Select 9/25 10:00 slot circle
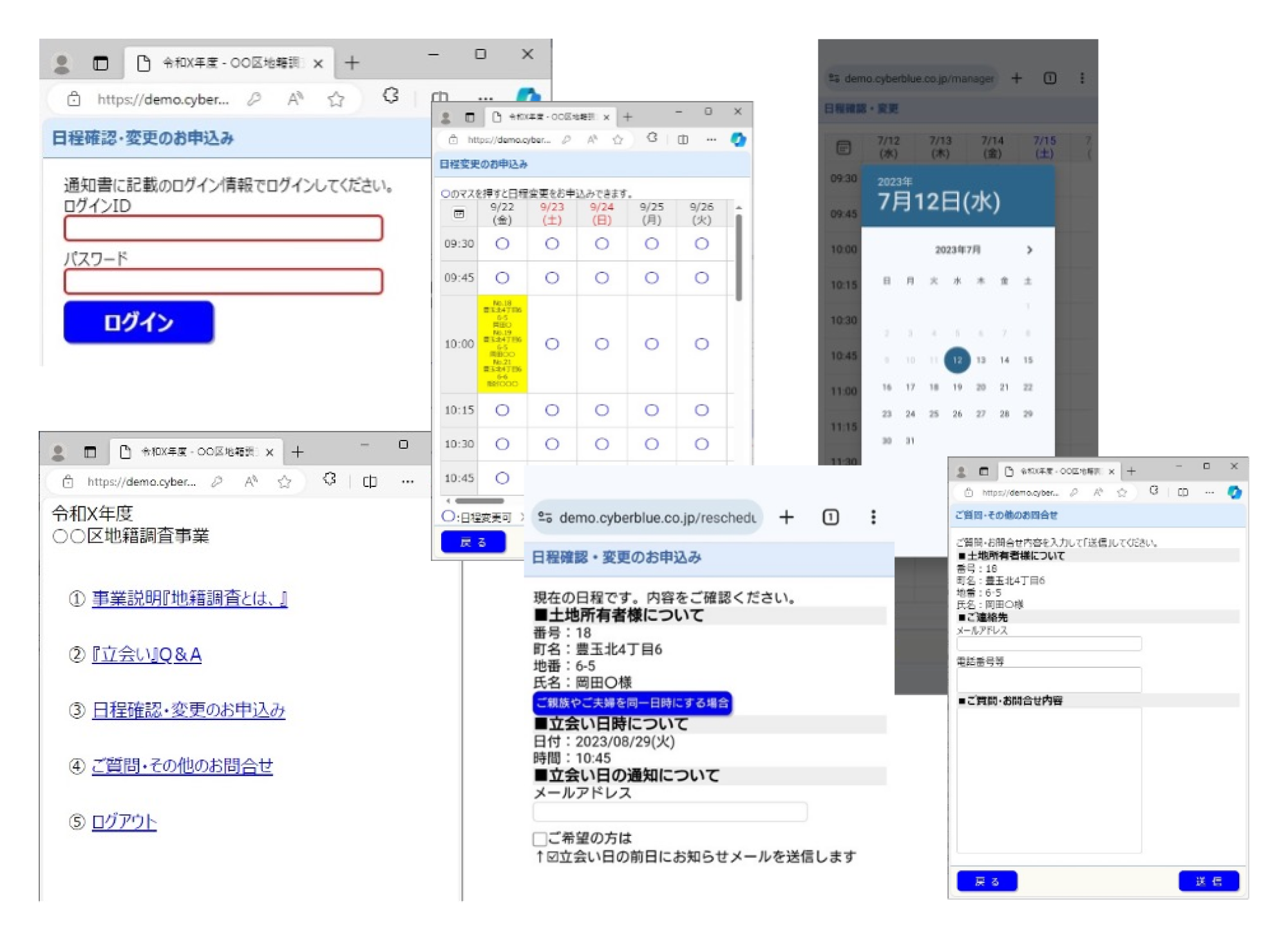1288x941 pixels. [x=652, y=344]
